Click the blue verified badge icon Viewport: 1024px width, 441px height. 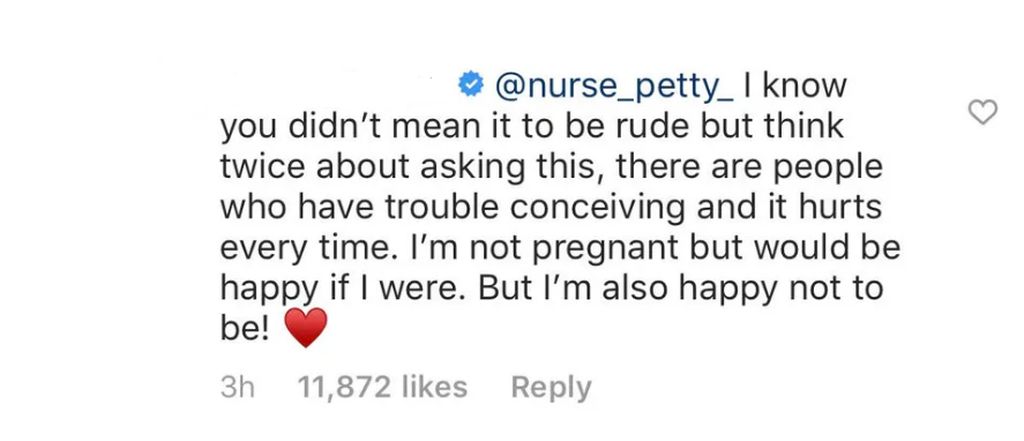point(470,86)
